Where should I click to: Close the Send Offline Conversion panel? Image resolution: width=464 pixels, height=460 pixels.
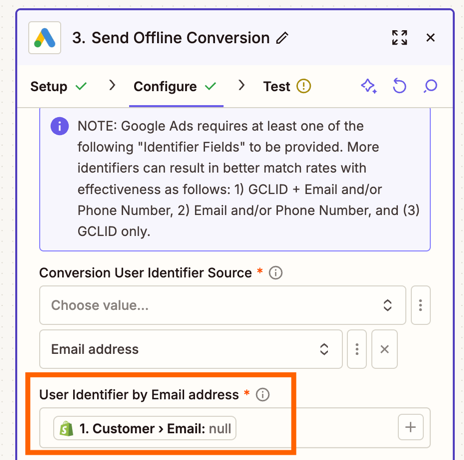pos(430,38)
